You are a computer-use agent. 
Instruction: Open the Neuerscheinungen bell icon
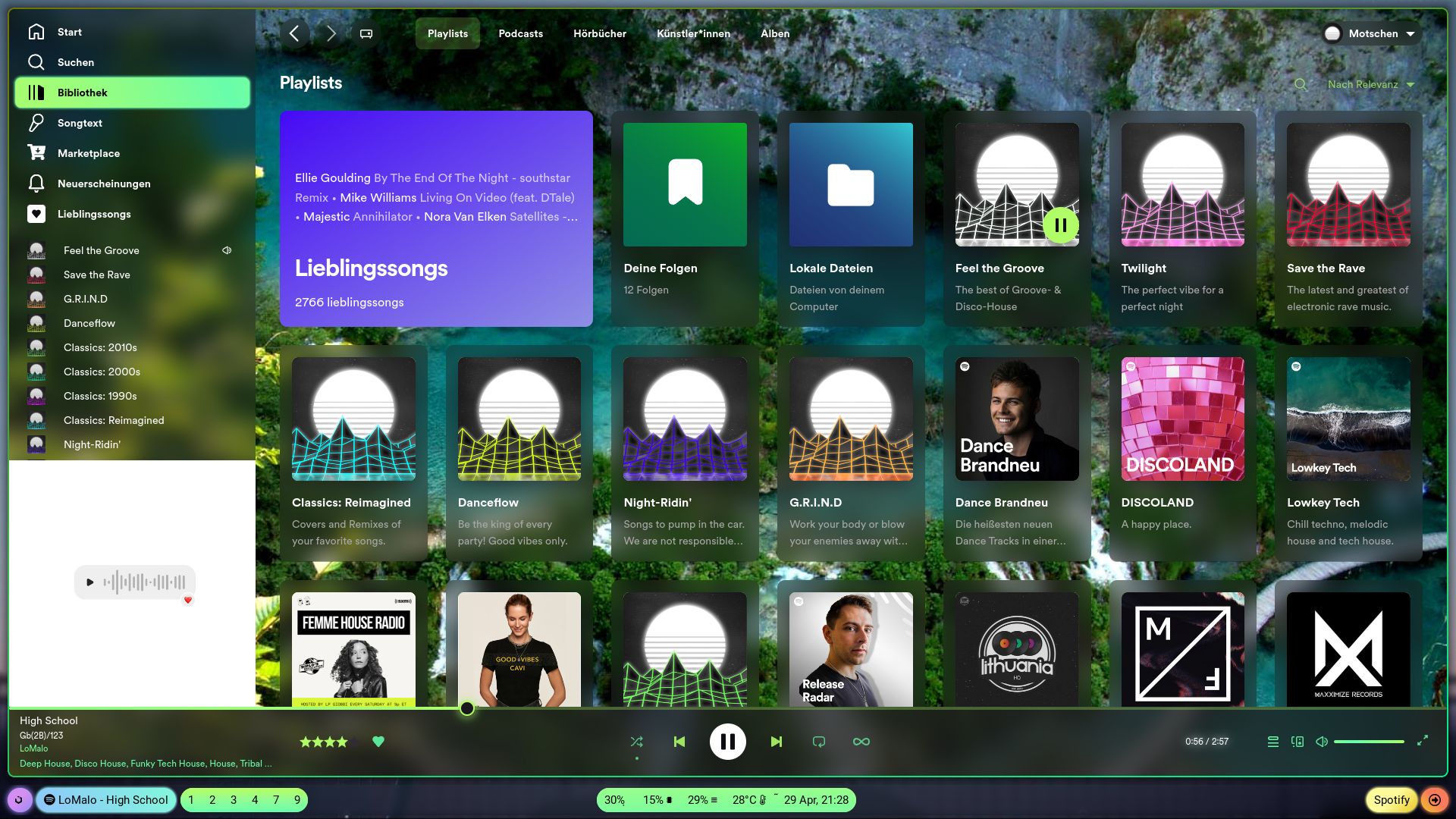click(36, 184)
